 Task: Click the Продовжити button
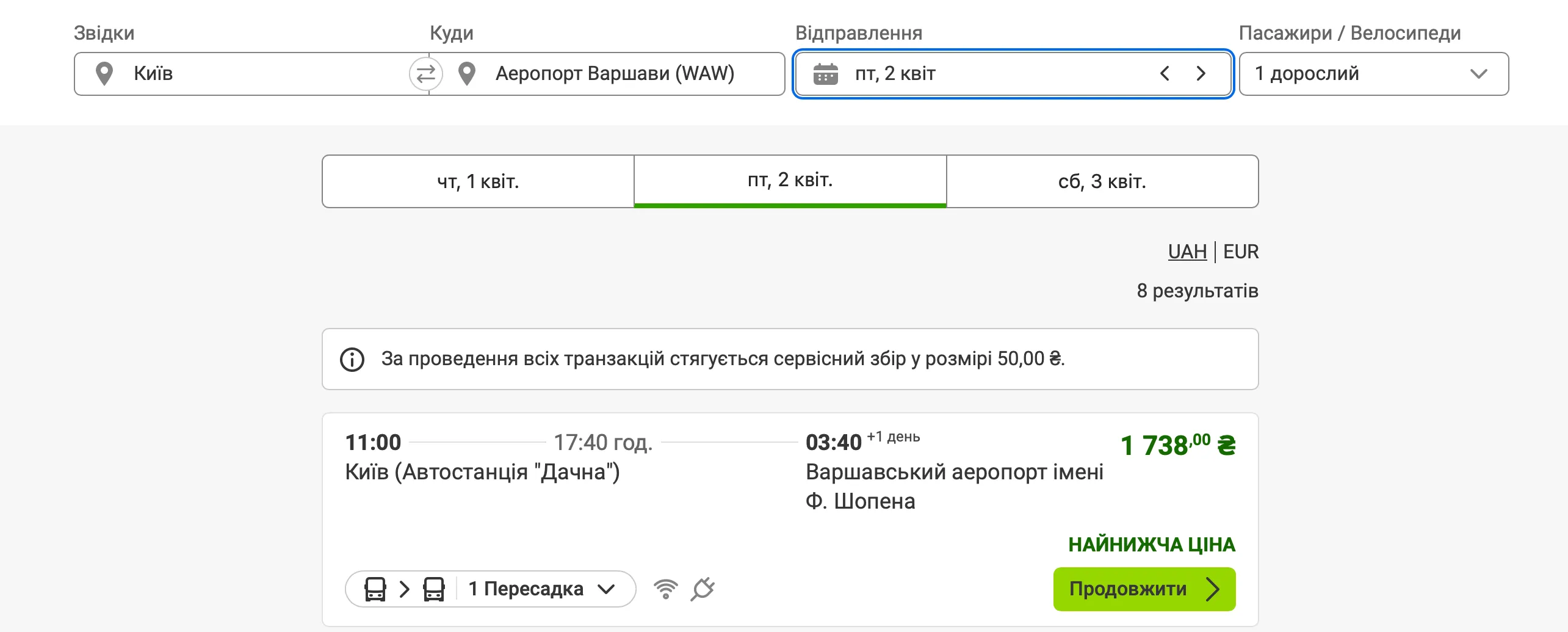[1144, 589]
